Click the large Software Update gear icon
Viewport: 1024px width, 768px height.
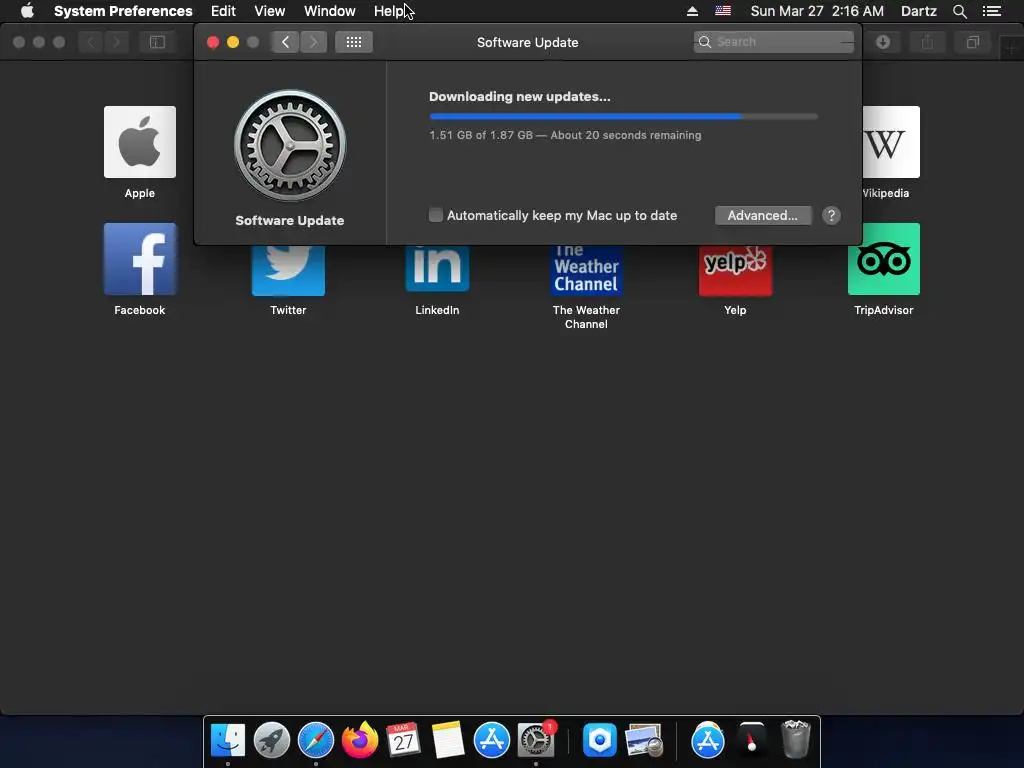click(290, 145)
